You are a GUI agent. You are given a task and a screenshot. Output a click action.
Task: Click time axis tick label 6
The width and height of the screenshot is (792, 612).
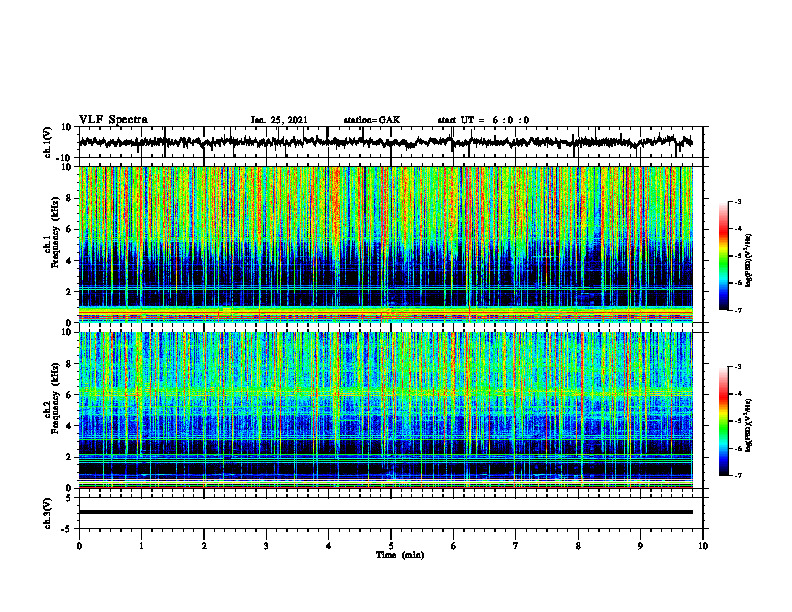454,546
